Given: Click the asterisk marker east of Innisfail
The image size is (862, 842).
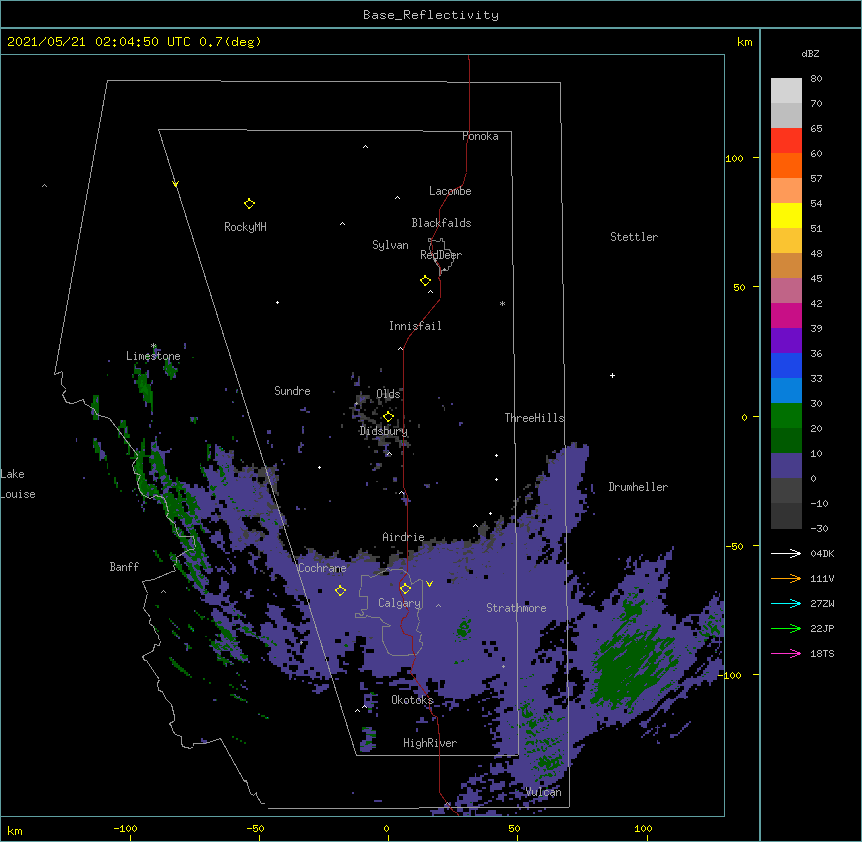Looking at the screenshot, I should 502,304.
